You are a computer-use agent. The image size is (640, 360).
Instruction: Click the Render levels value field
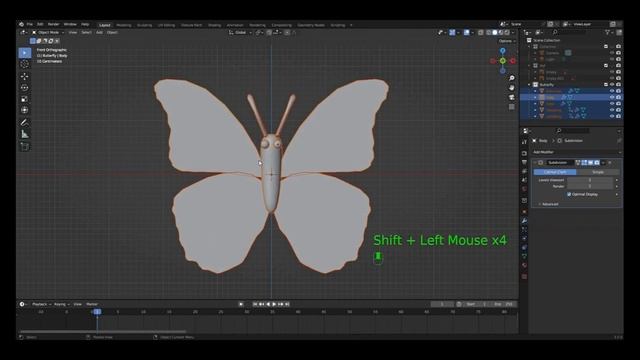pyautogui.click(x=590, y=186)
